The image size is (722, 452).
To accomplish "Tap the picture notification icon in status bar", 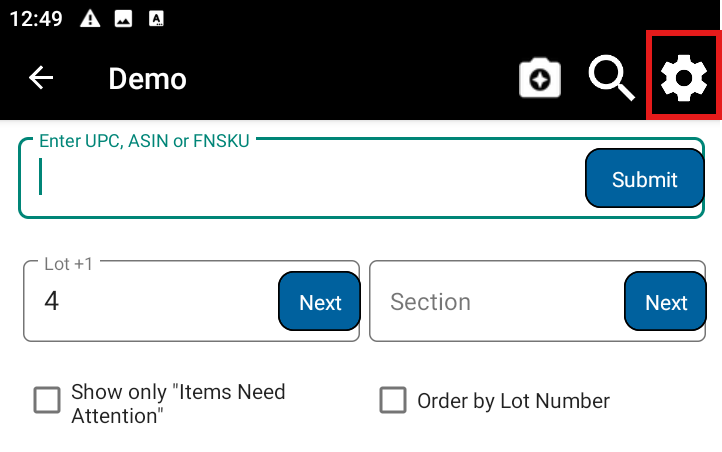I will pyautogui.click(x=123, y=18).
